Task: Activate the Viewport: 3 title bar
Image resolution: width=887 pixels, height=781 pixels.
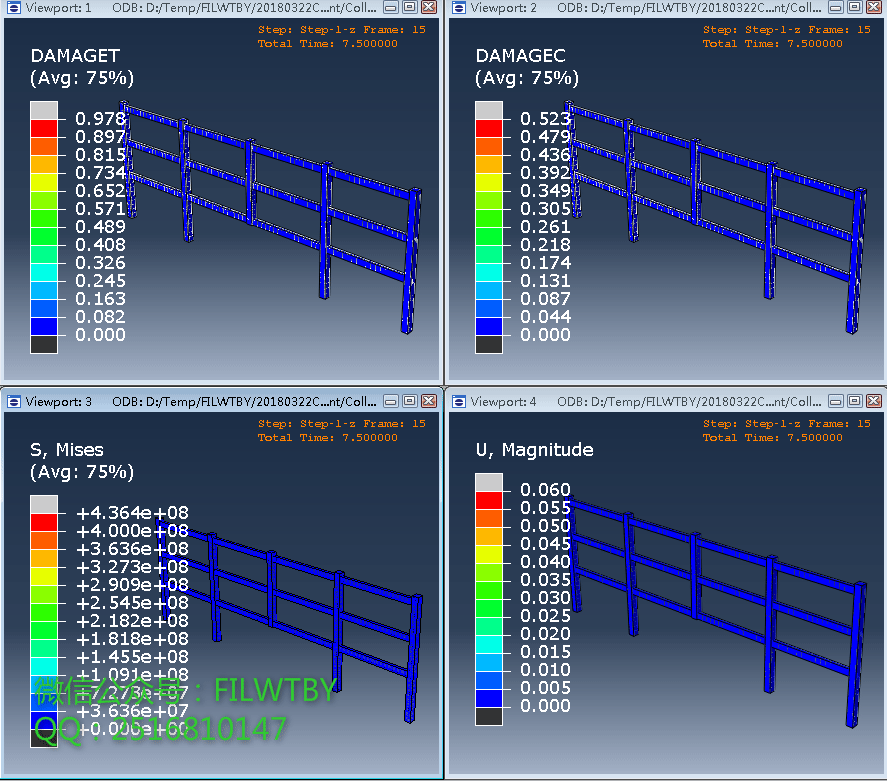Action: coord(222,402)
